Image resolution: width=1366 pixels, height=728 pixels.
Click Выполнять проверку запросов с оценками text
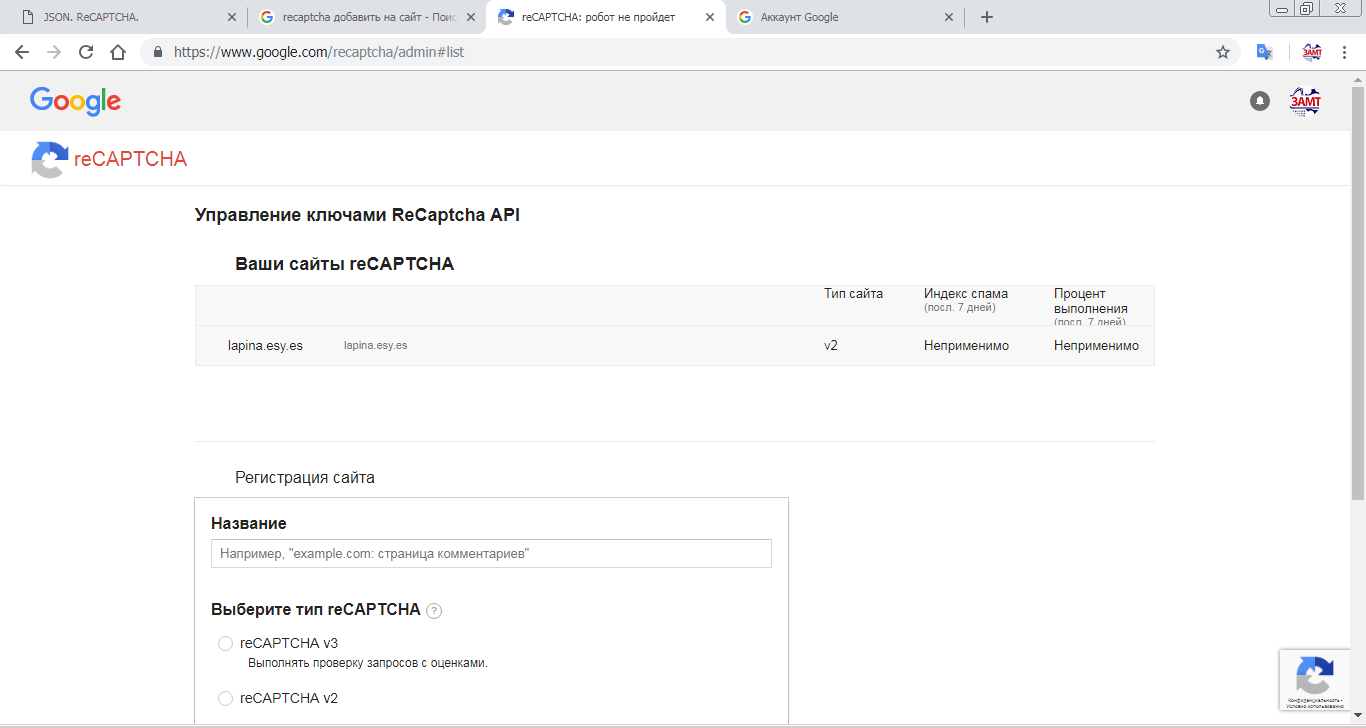[x=368, y=663]
